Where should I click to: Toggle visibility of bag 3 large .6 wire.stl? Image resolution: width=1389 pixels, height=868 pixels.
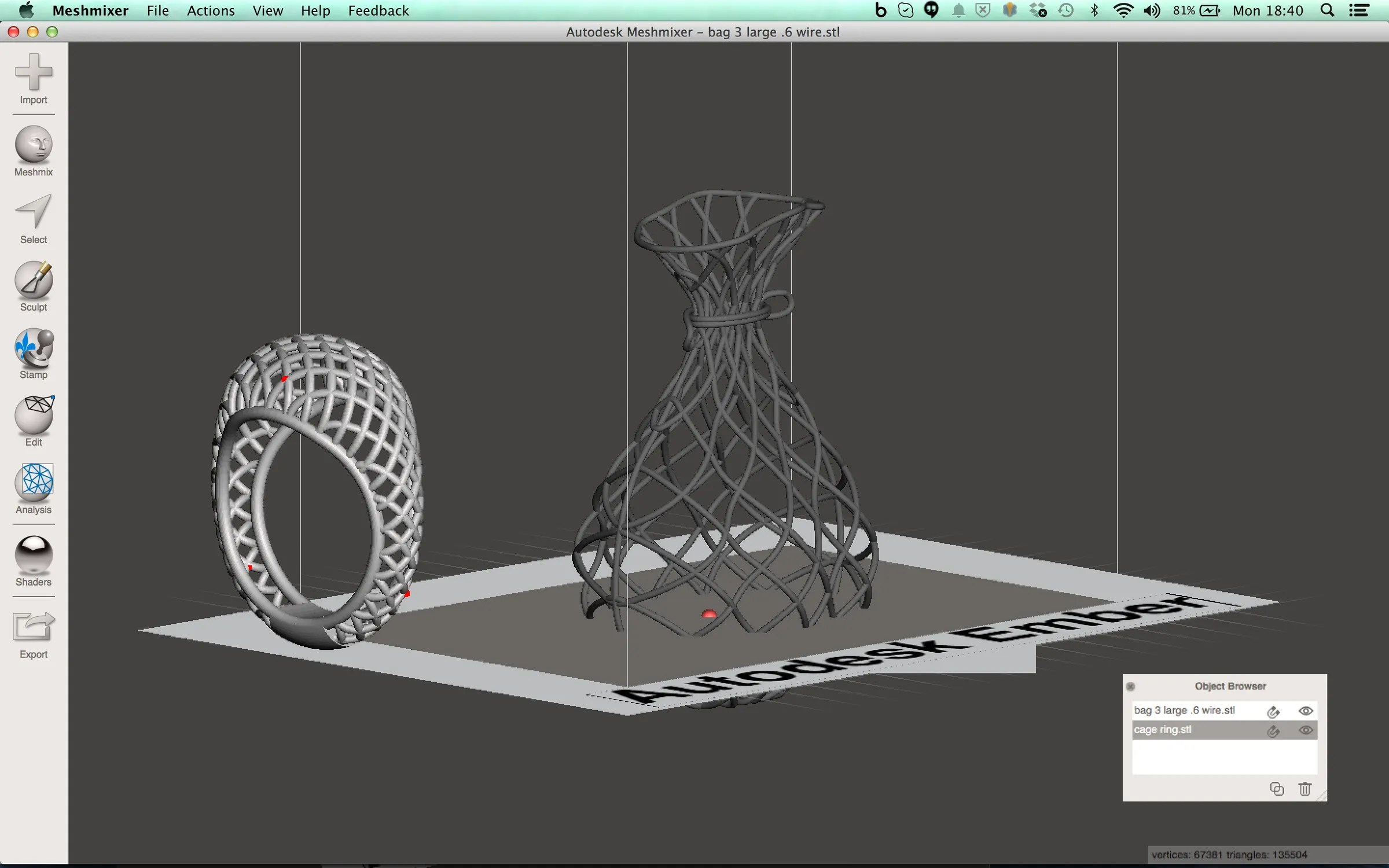click(x=1305, y=711)
